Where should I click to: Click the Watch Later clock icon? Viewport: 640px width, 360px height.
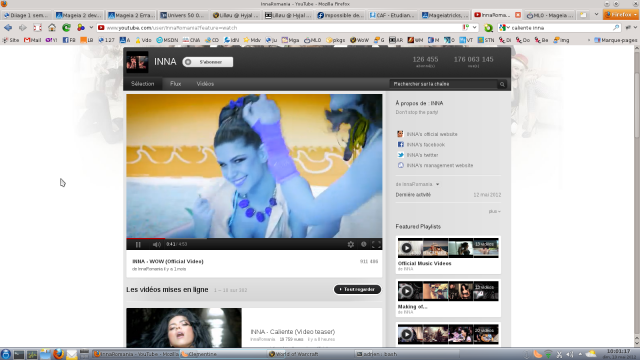363,244
